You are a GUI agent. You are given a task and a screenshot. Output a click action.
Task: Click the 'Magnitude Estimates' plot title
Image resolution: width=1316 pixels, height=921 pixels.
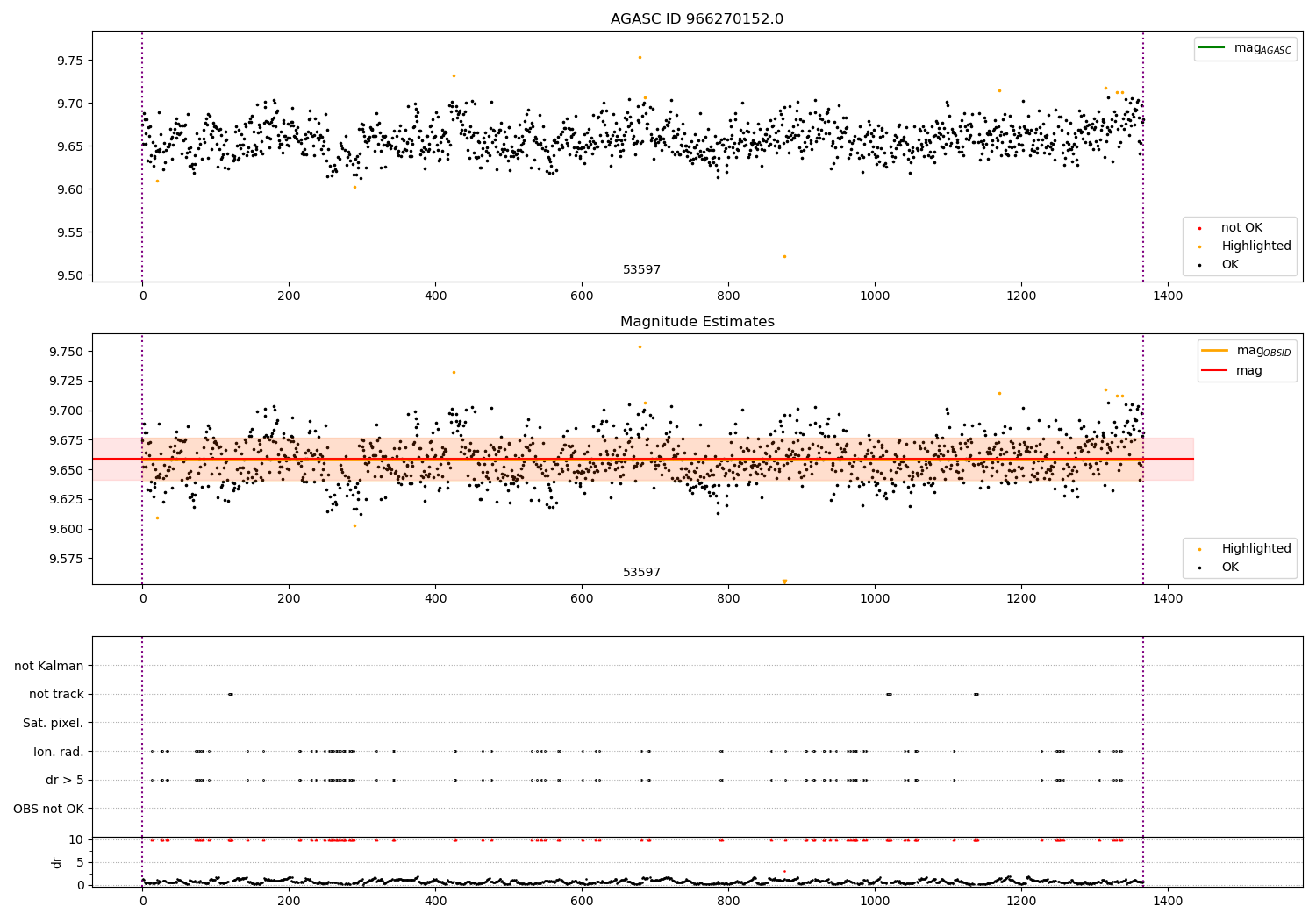pos(697,321)
